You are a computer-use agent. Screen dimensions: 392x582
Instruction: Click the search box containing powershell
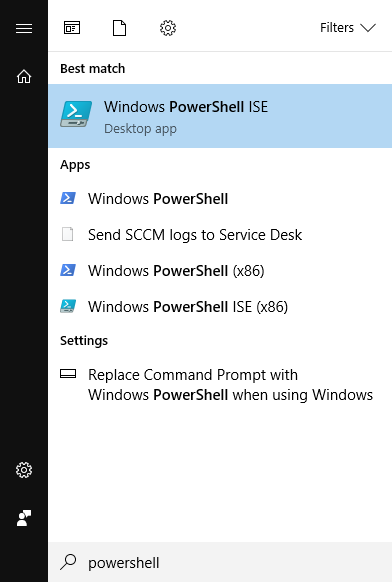click(220, 562)
